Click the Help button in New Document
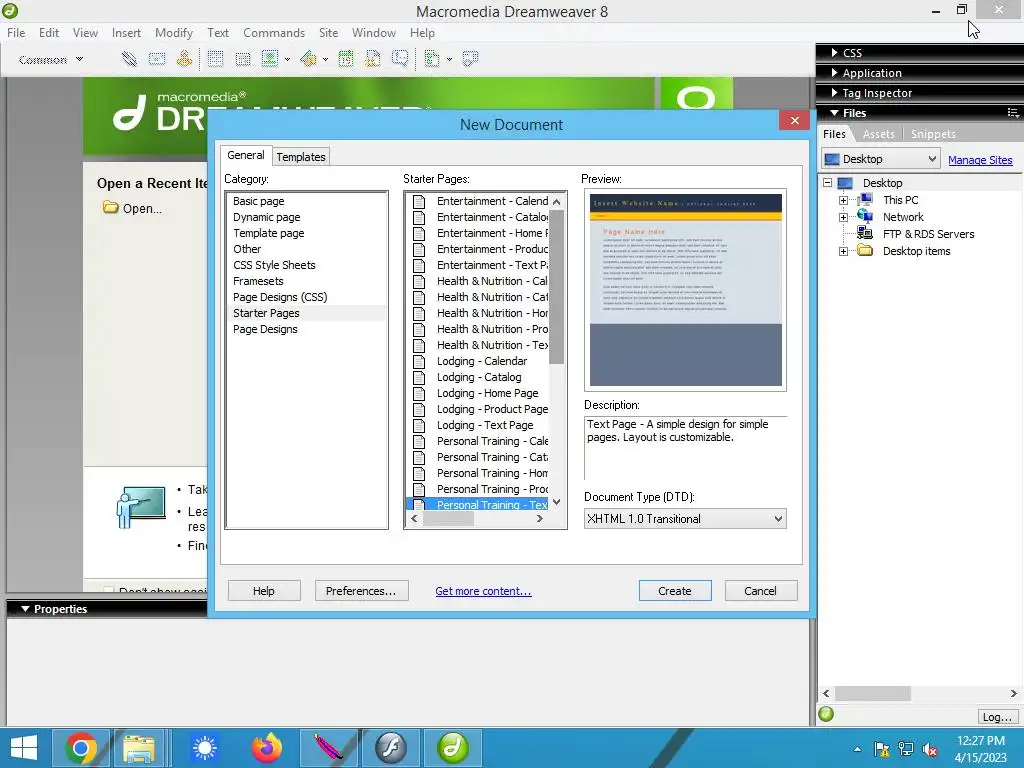Image resolution: width=1024 pixels, height=768 pixels. click(264, 590)
